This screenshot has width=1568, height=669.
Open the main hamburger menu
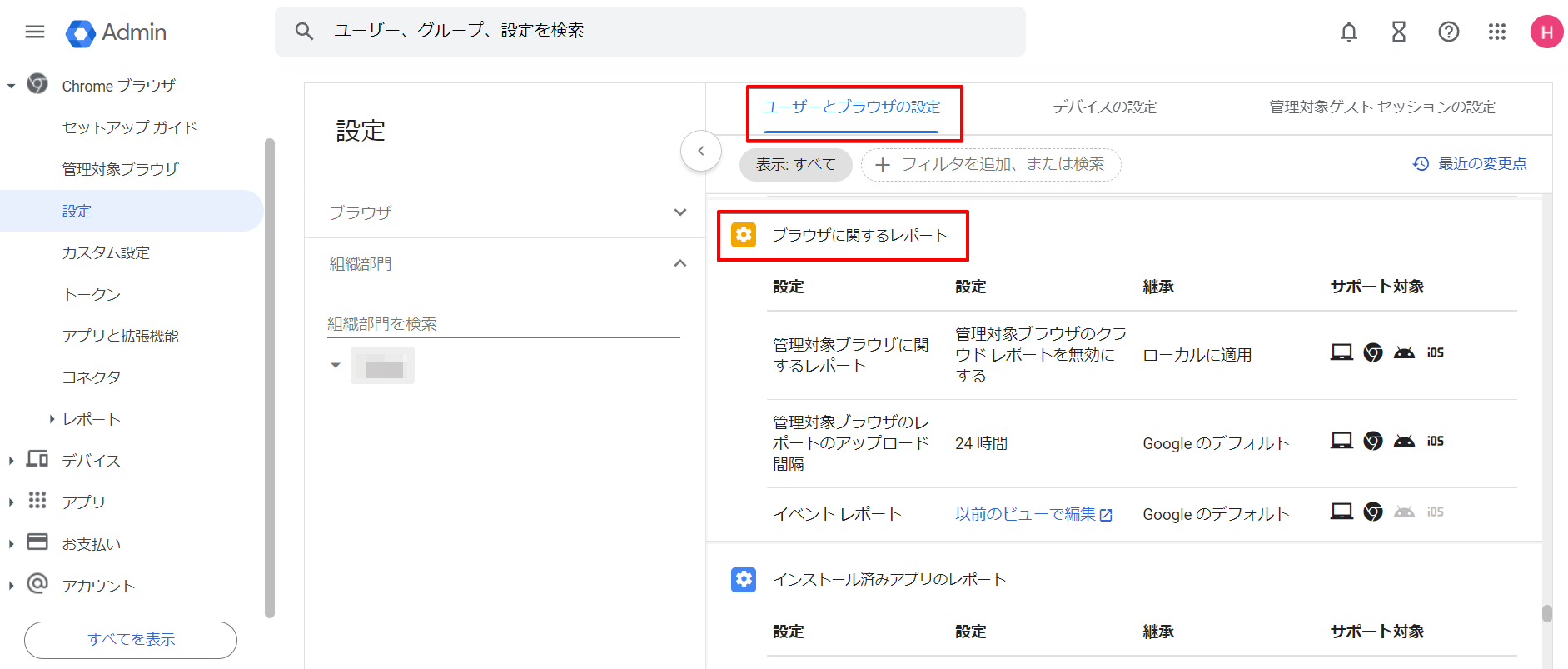35,32
